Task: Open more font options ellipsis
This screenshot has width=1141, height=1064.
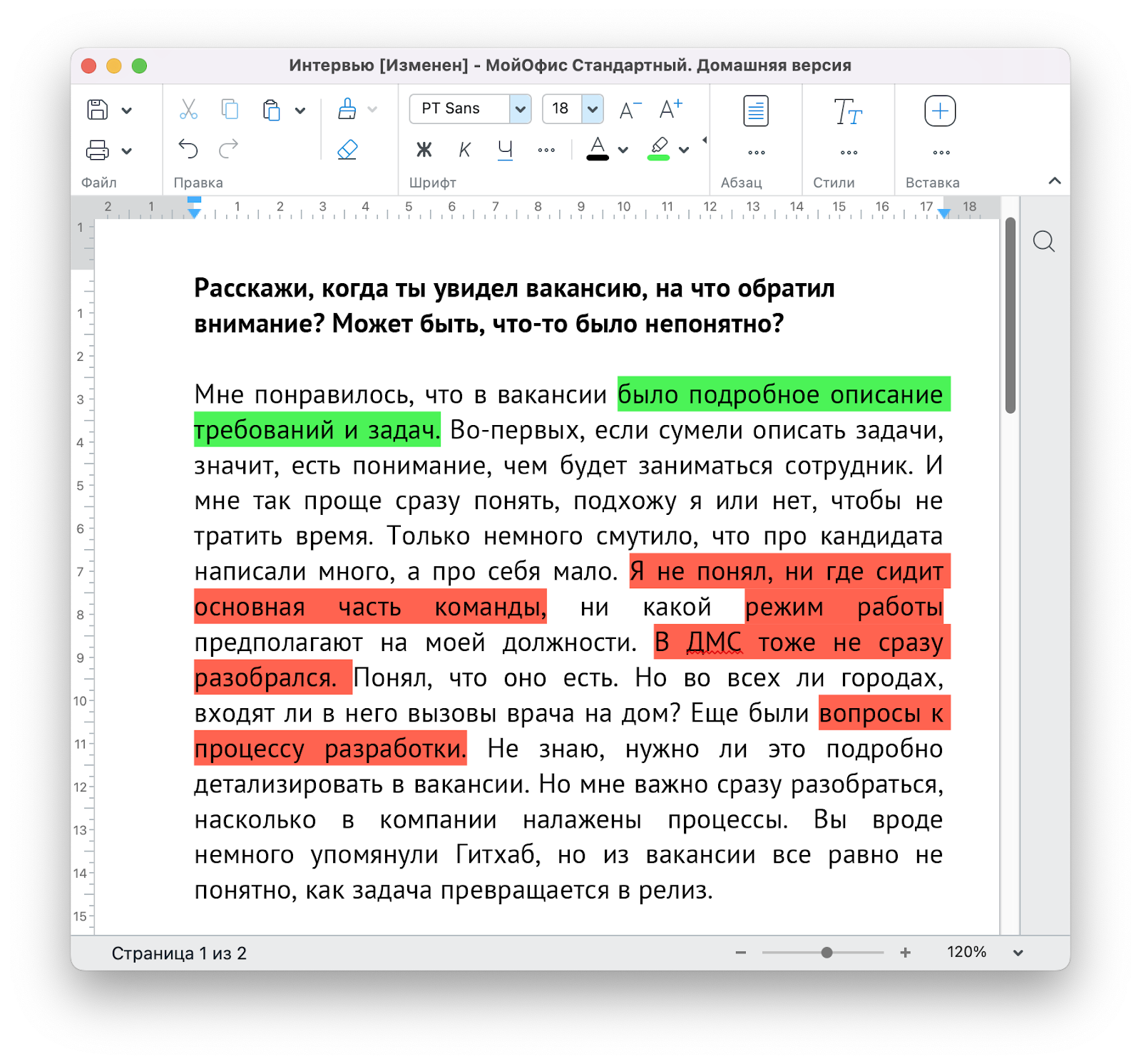Action: 546,150
